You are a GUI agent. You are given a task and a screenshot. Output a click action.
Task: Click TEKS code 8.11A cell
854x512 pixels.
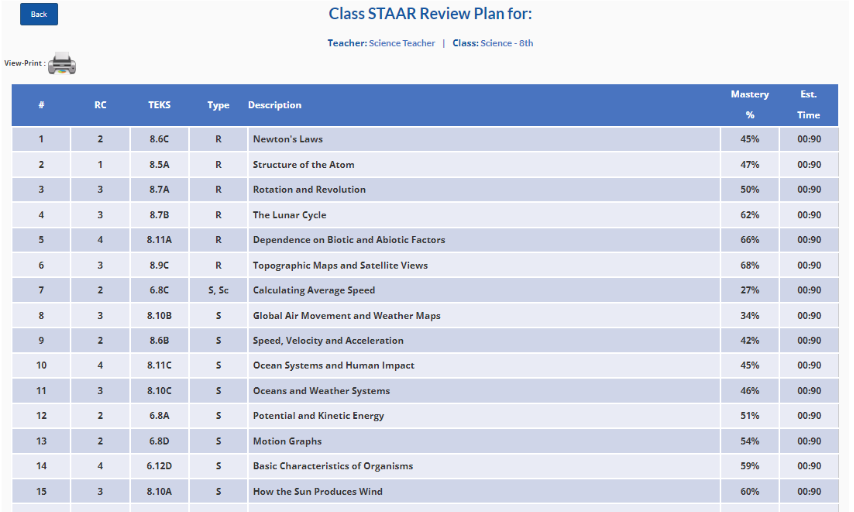point(159,240)
